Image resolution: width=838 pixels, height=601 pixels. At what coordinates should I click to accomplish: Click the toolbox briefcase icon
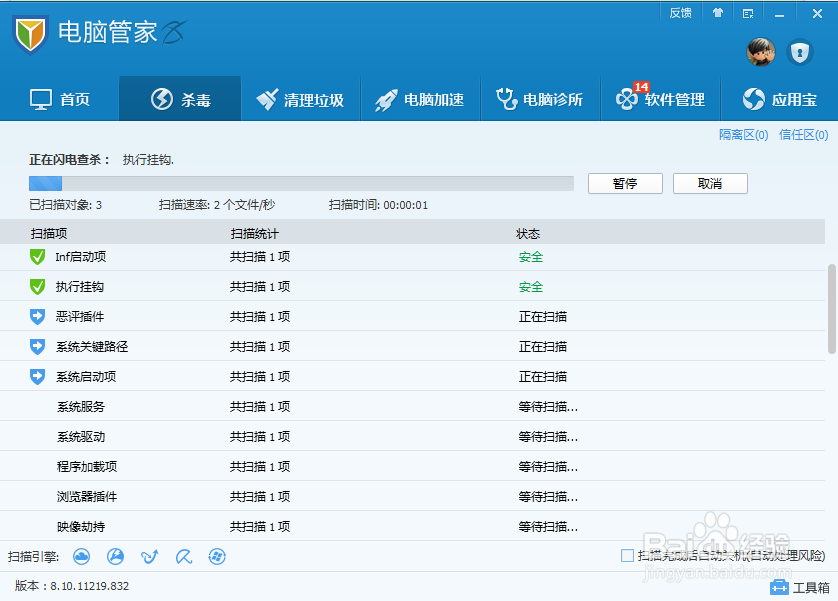[779, 587]
